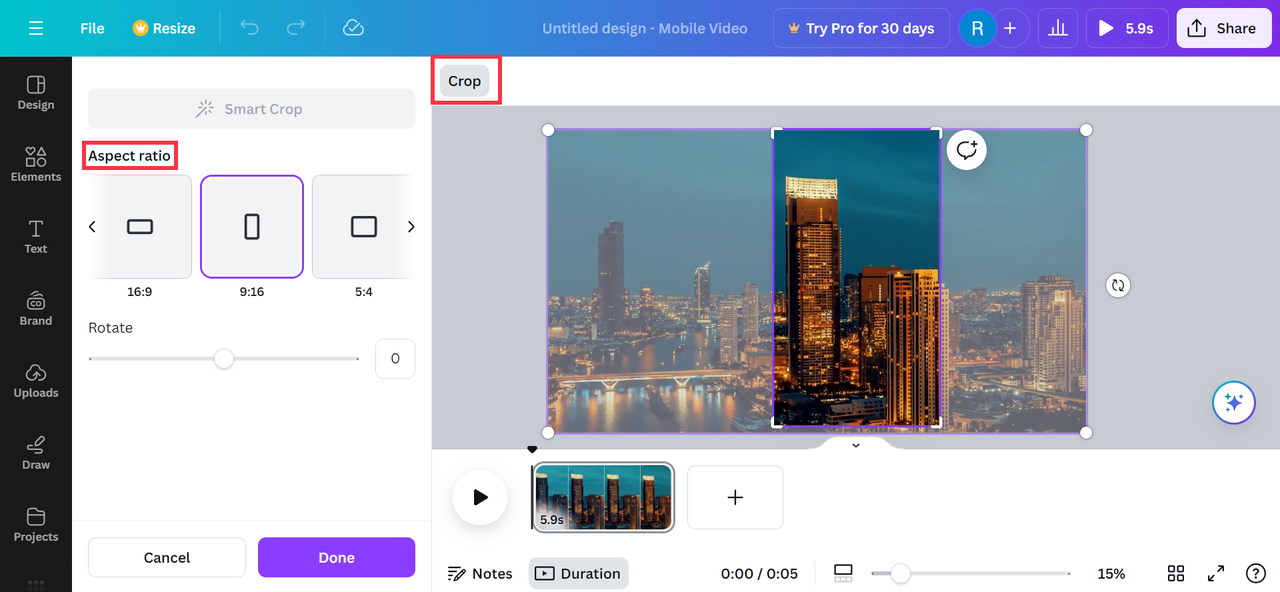Present the 5.9s video preview

click(x=1127, y=28)
